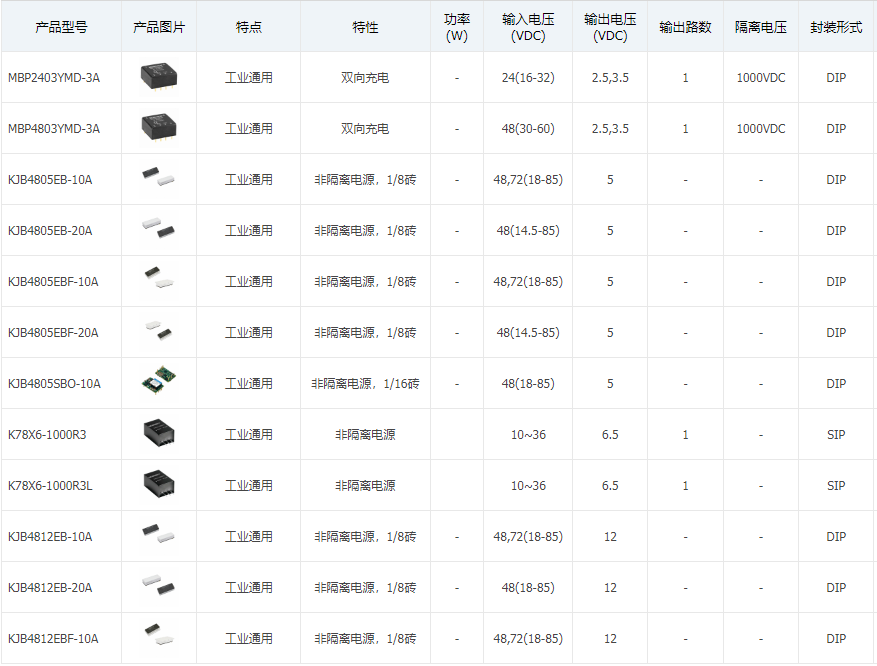Select 48(14.5-85) in the KJB4805EB-20A row

tap(528, 230)
